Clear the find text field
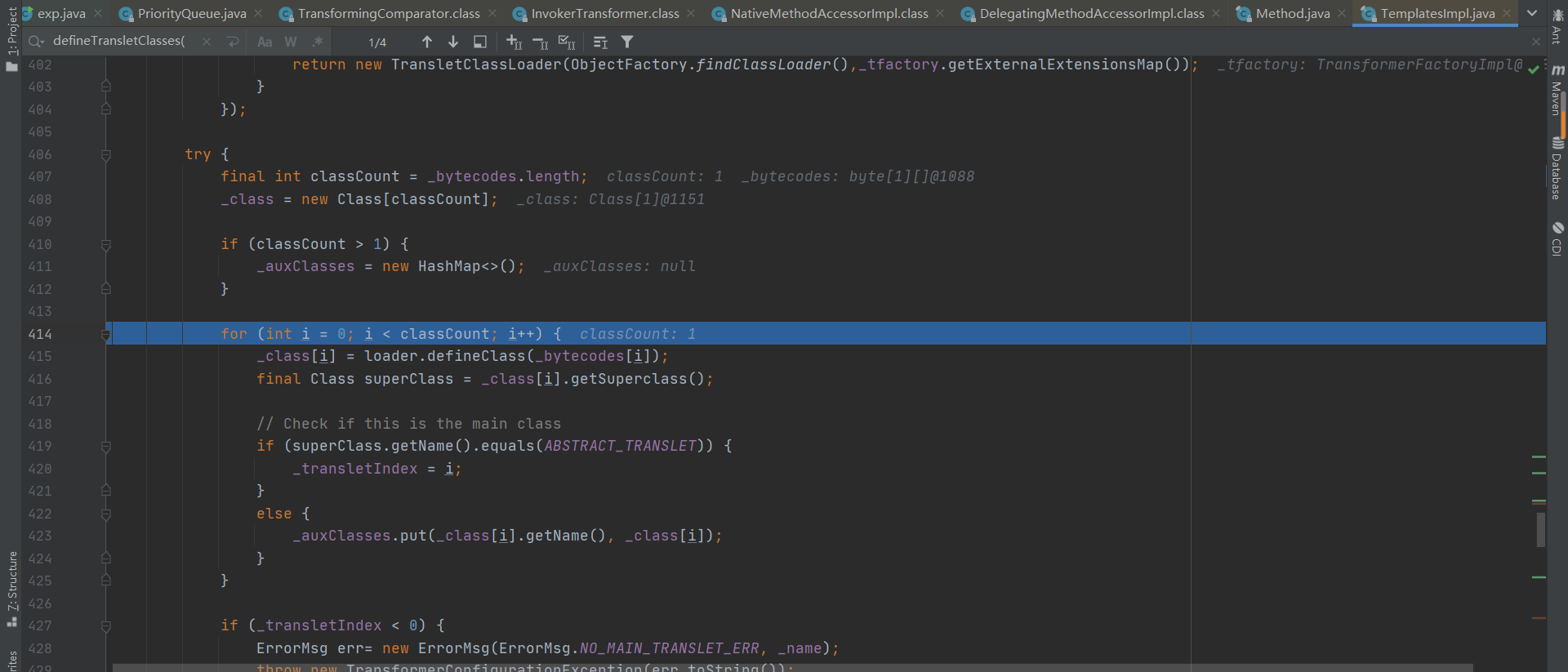The height and width of the screenshot is (672, 1568). [207, 42]
